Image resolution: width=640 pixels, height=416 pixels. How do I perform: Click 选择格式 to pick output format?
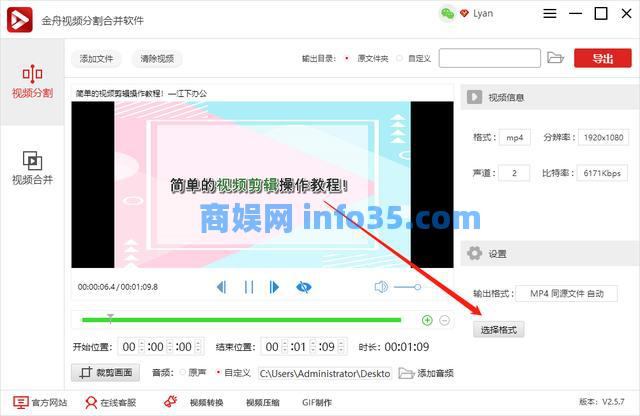(x=499, y=329)
